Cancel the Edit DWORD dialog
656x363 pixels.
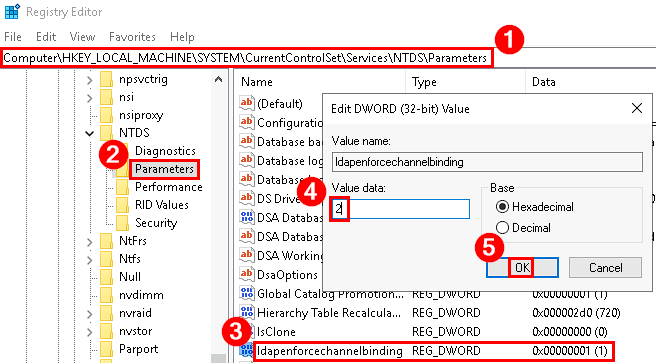tap(605, 267)
